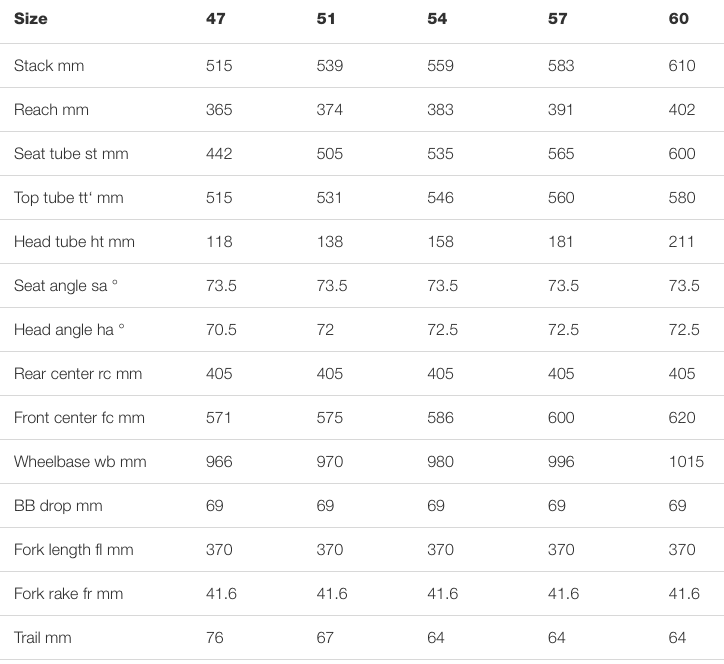Screen dimensions: 724x664
Task: Select the Fork rake fr mm label
Action: (x=69, y=593)
